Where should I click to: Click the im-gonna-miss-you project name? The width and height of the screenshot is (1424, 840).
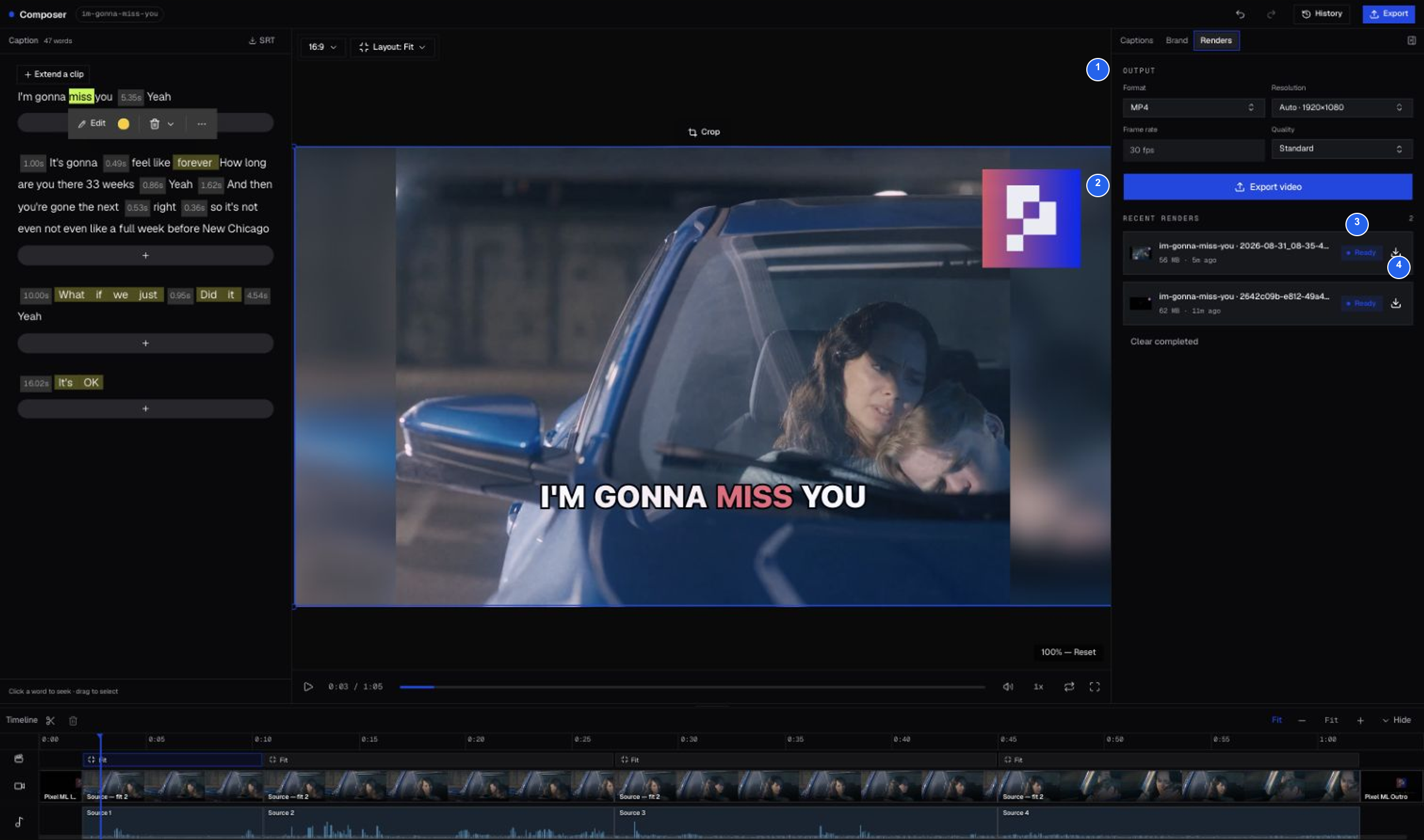click(x=119, y=13)
